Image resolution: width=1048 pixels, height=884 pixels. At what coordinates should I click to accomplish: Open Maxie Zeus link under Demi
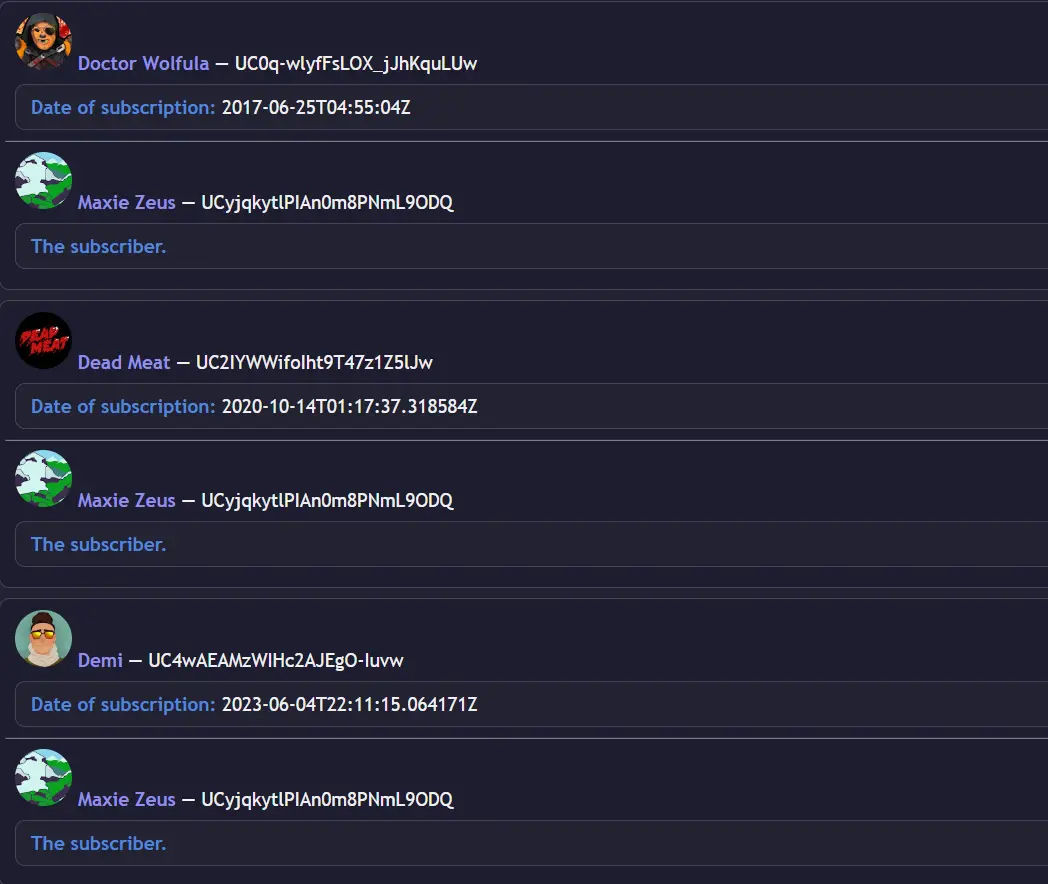[x=126, y=799]
